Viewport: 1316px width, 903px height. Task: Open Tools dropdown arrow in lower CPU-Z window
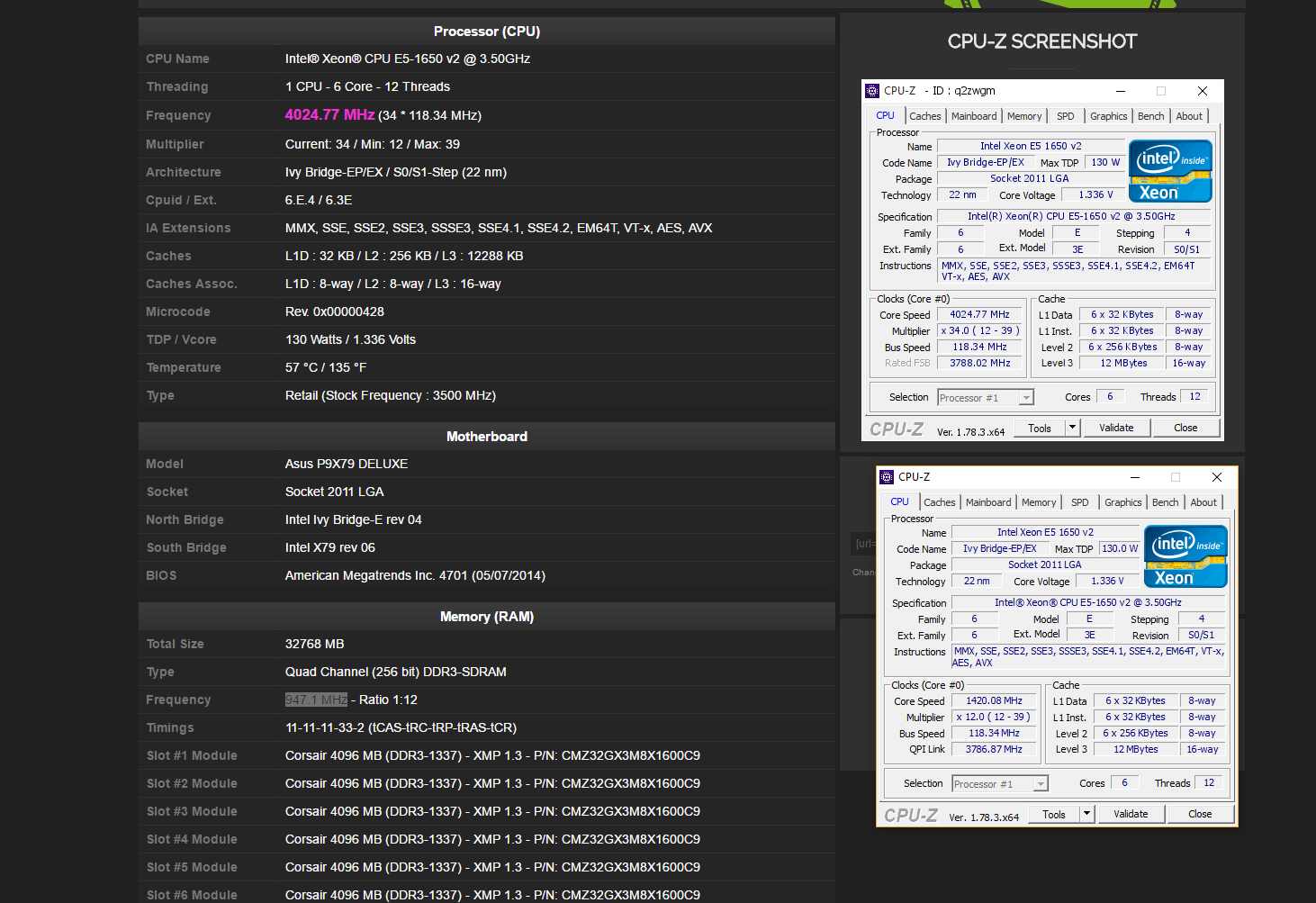click(x=1086, y=814)
